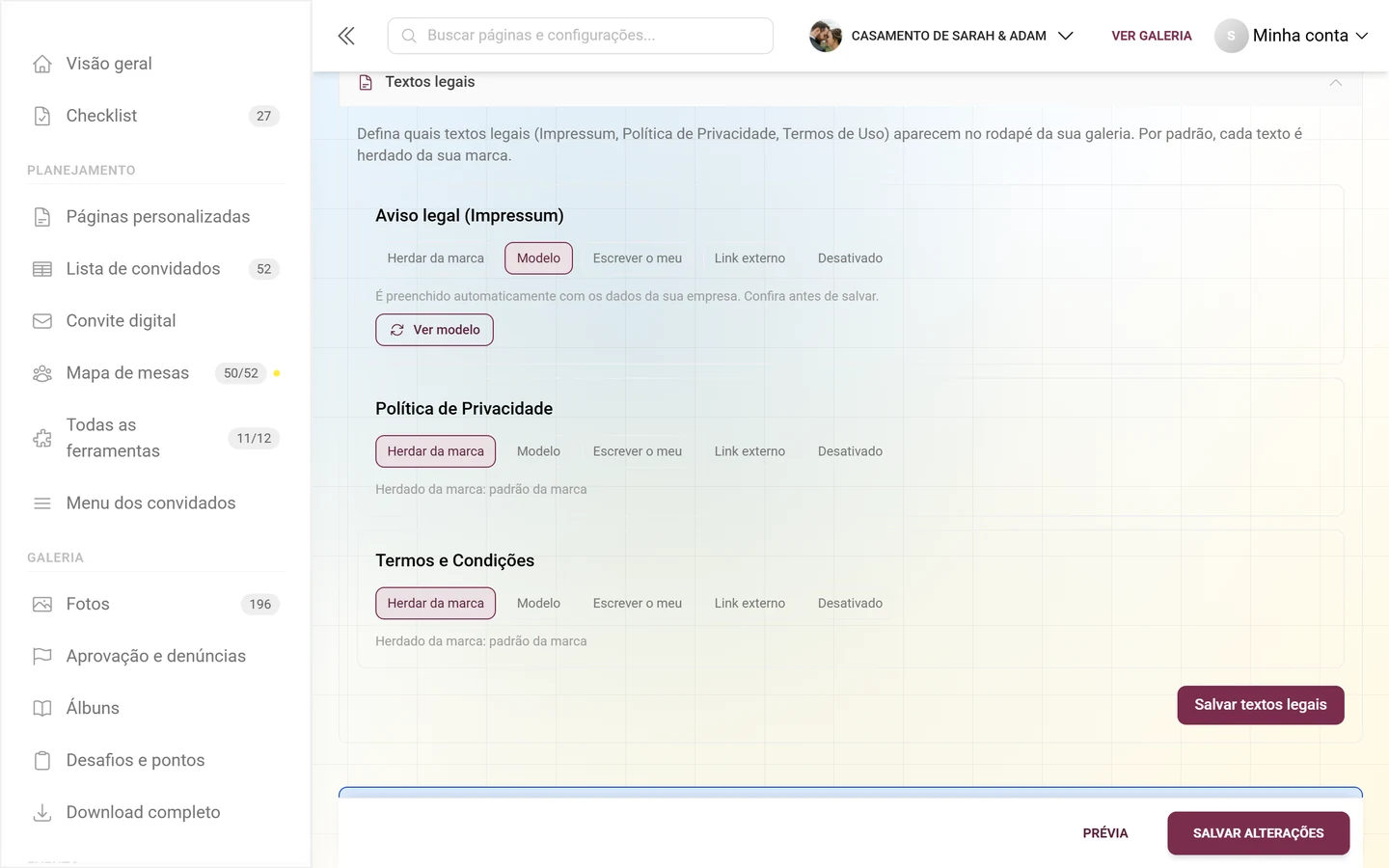
Task: Click Salvar textos legais button
Action: 1261,705
